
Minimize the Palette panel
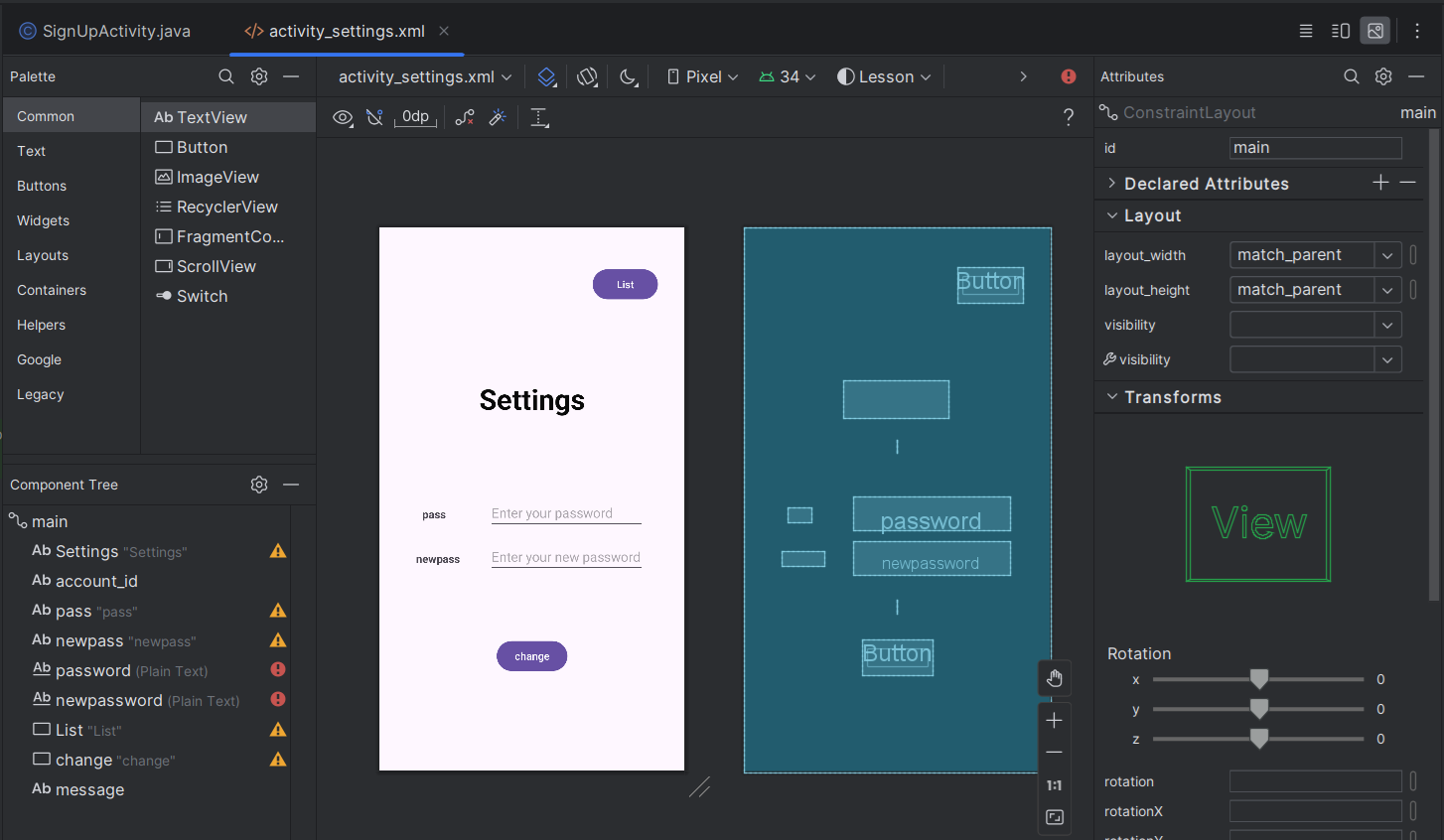pyautogui.click(x=291, y=76)
